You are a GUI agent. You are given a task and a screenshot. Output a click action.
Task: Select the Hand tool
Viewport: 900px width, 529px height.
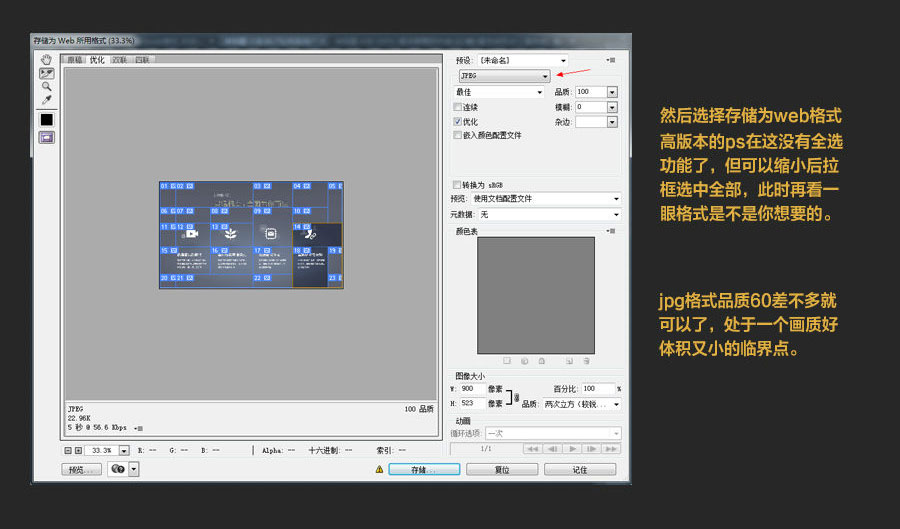click(46, 59)
